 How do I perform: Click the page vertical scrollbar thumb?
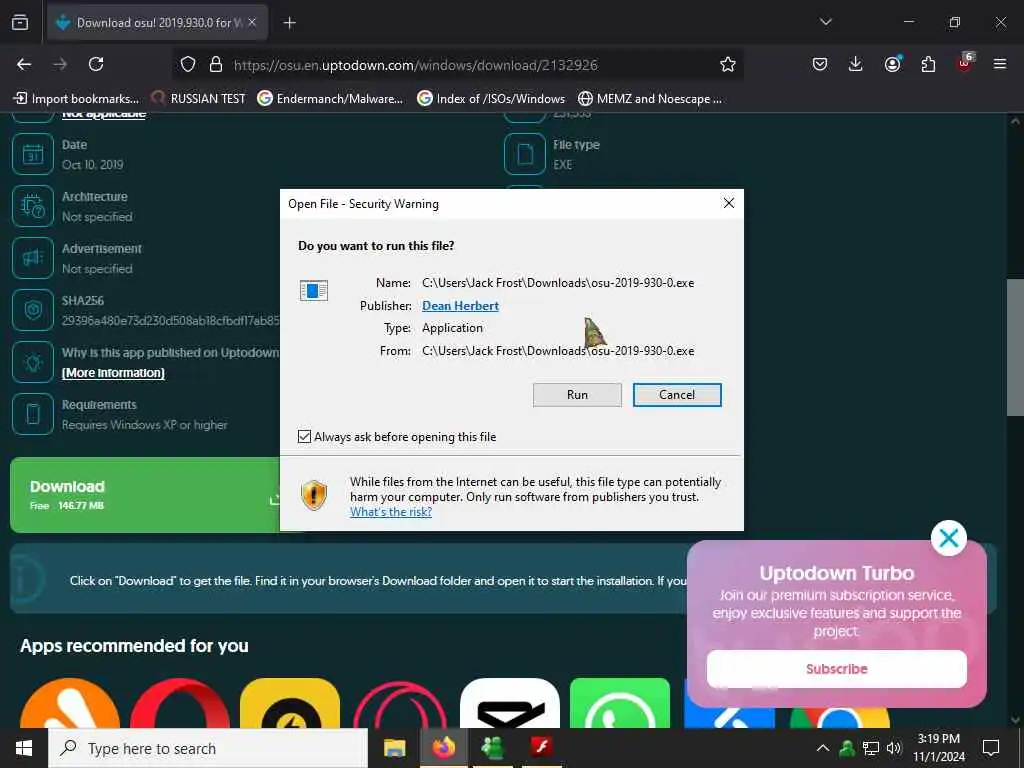tap(1014, 347)
